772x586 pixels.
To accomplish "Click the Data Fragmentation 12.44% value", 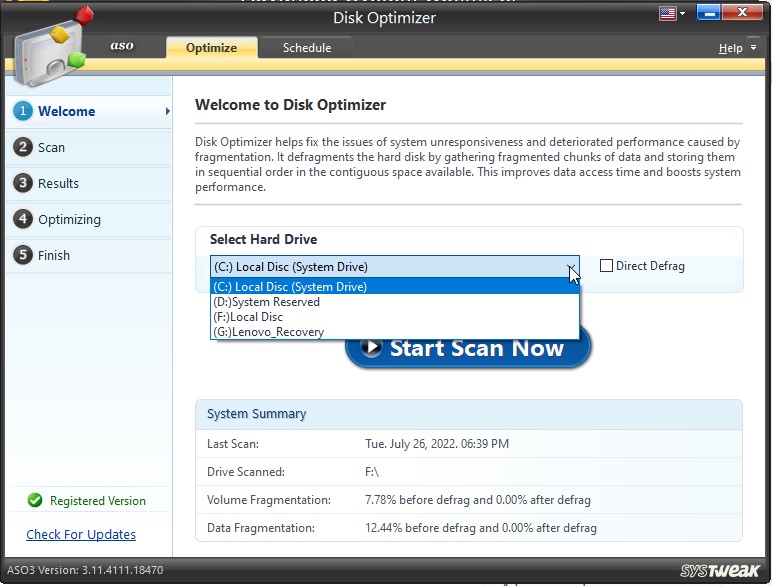I will point(481,528).
